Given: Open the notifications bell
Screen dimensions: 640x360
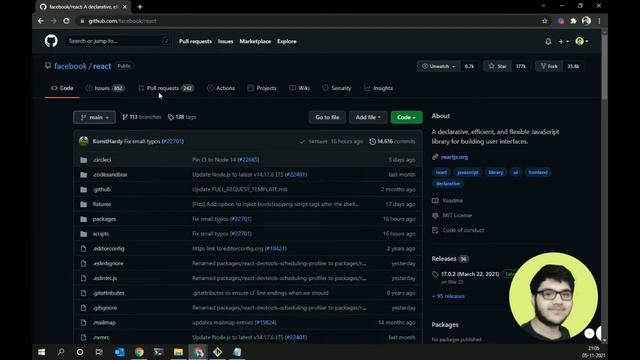Looking at the screenshot, I should pos(548,41).
